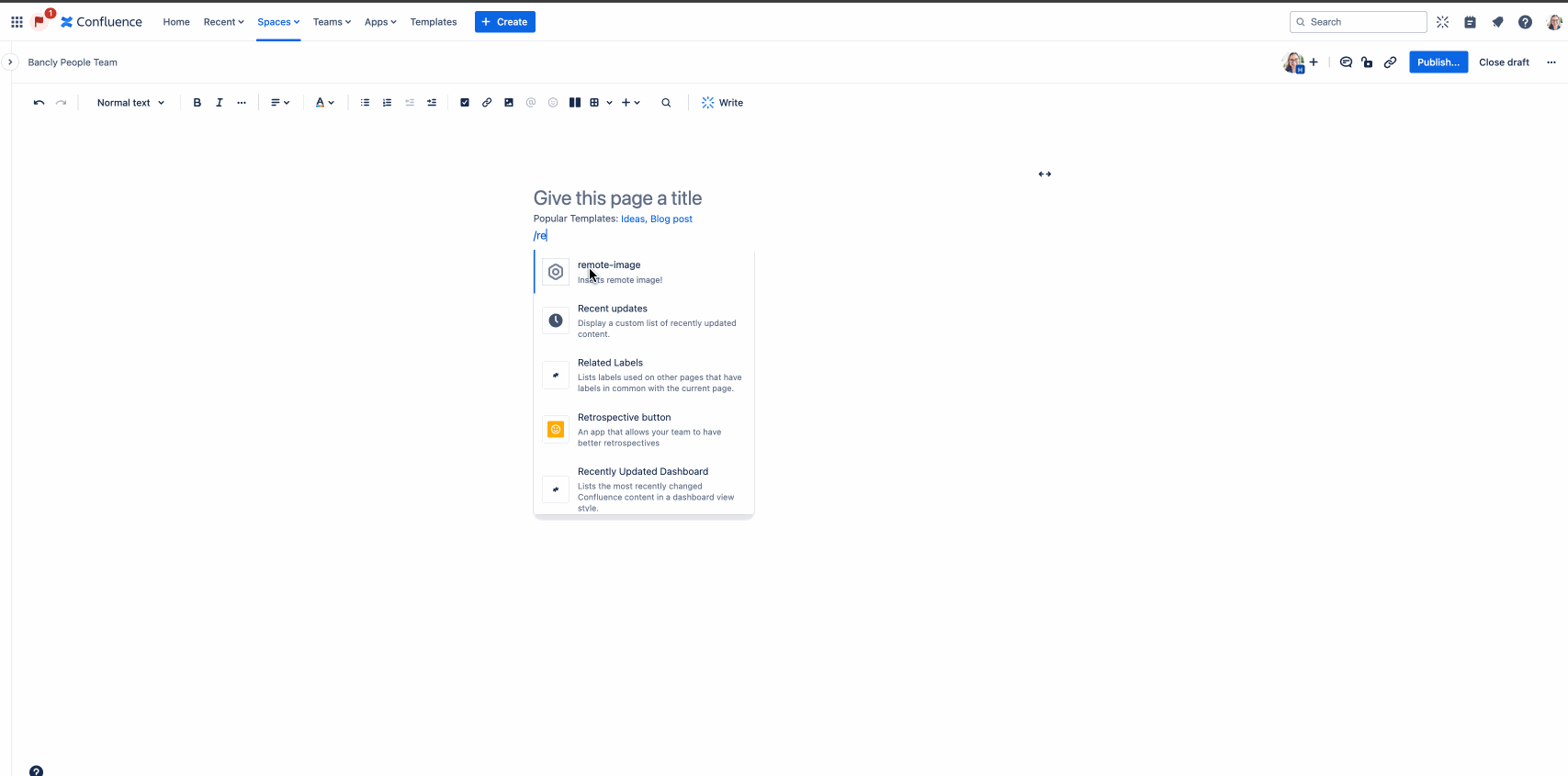1568x776 pixels.
Task: Undo the last edit
Action: pos(39,103)
